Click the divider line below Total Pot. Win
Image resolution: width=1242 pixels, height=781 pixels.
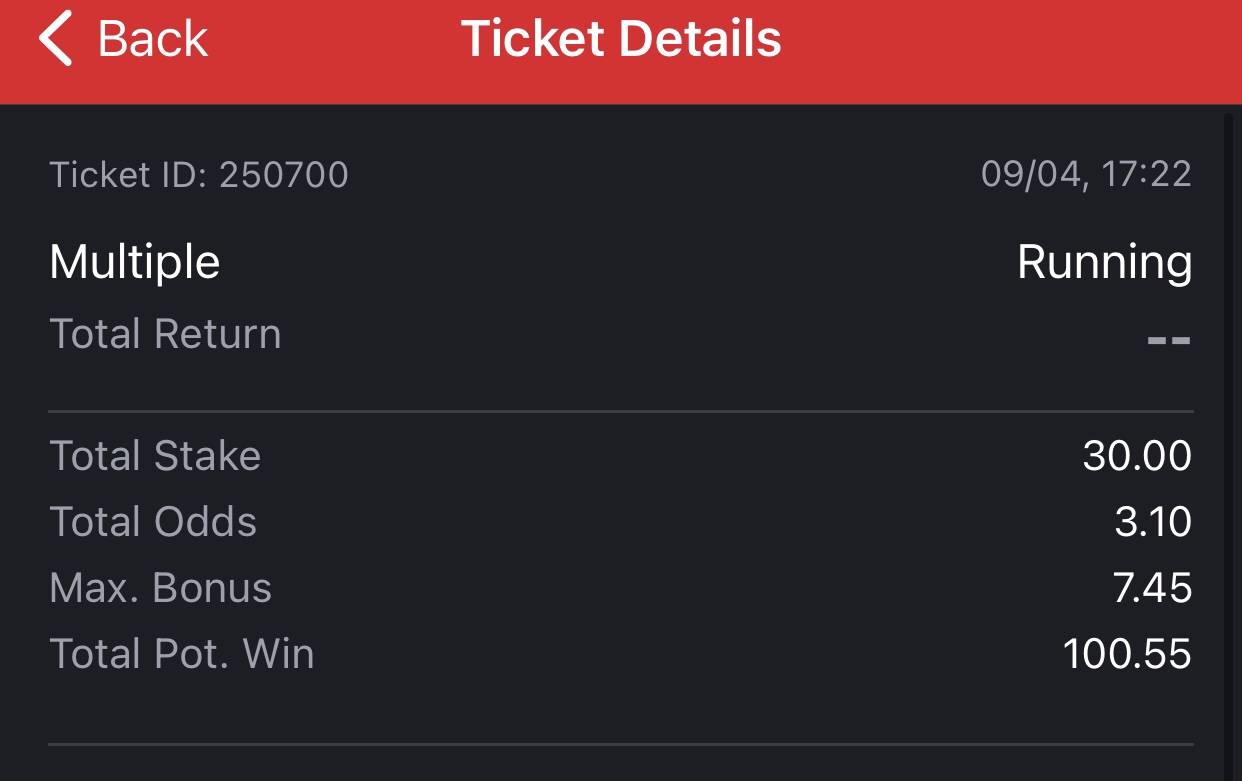pyautogui.click(x=620, y=744)
